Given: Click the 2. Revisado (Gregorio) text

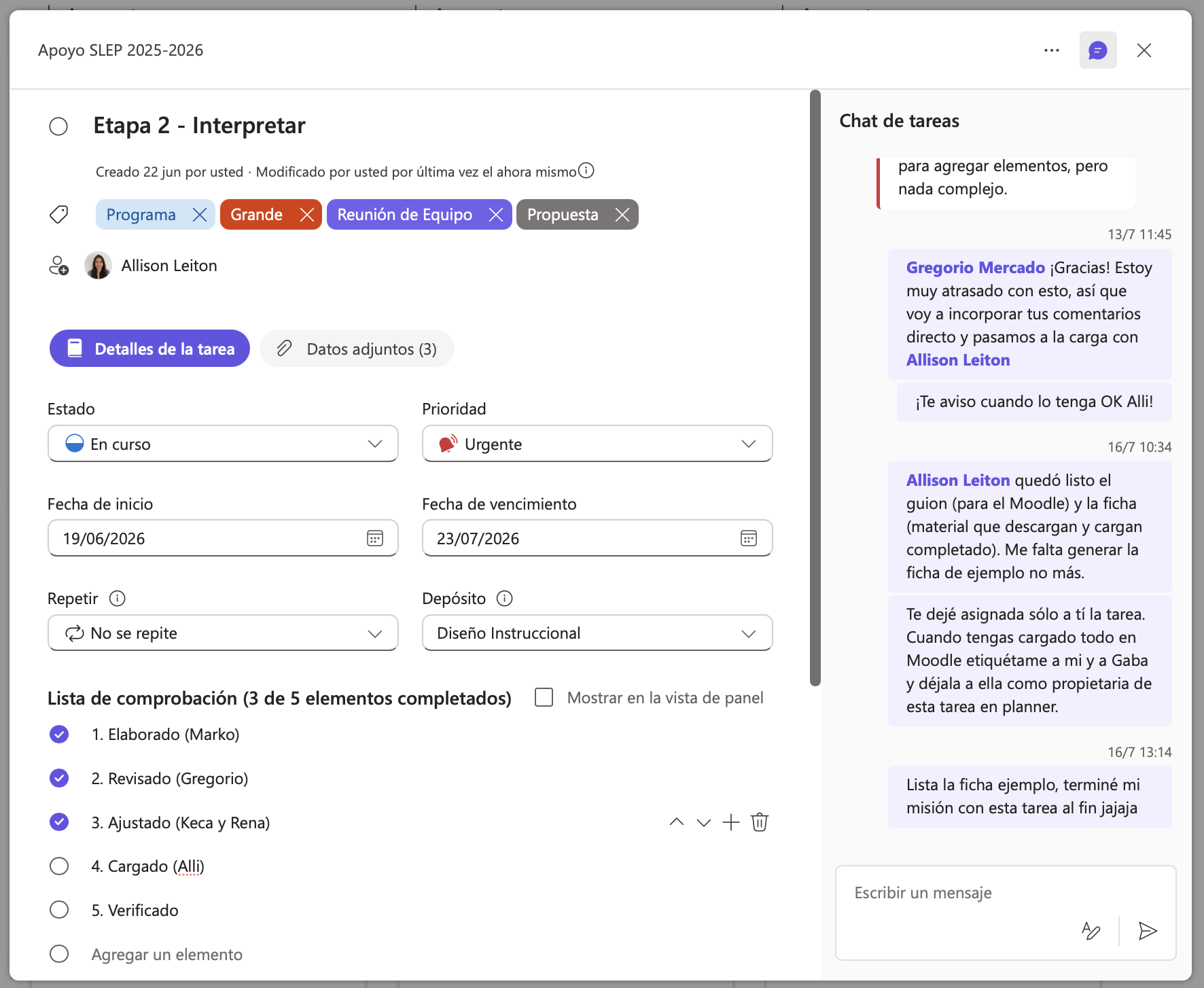Looking at the screenshot, I should coord(170,779).
